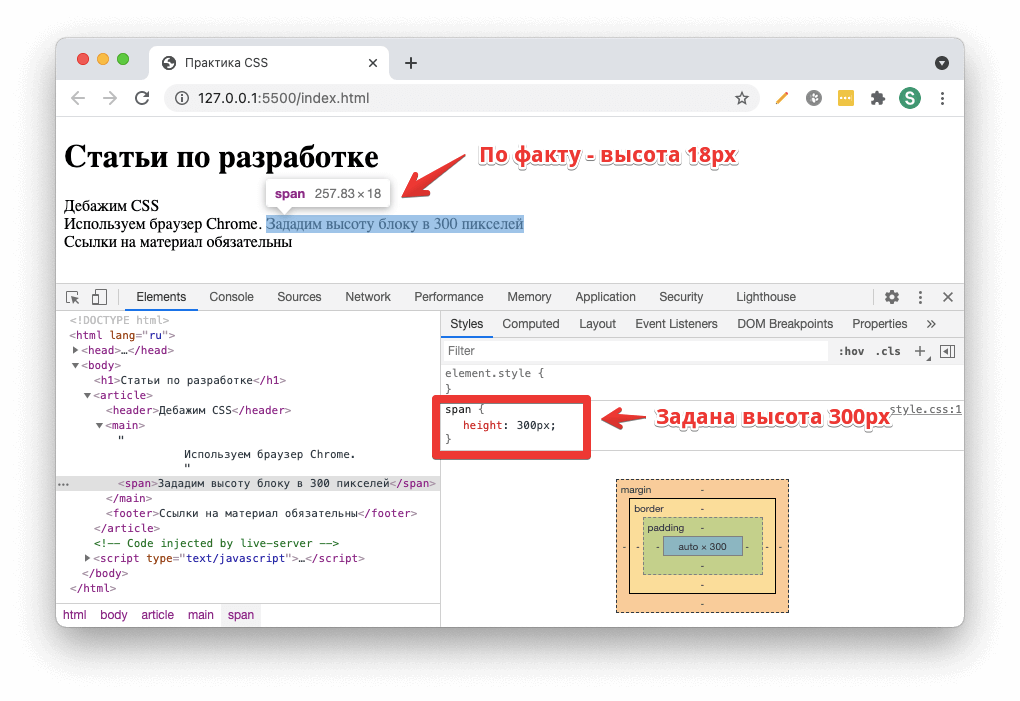Open a new tab with plus button

(410, 63)
